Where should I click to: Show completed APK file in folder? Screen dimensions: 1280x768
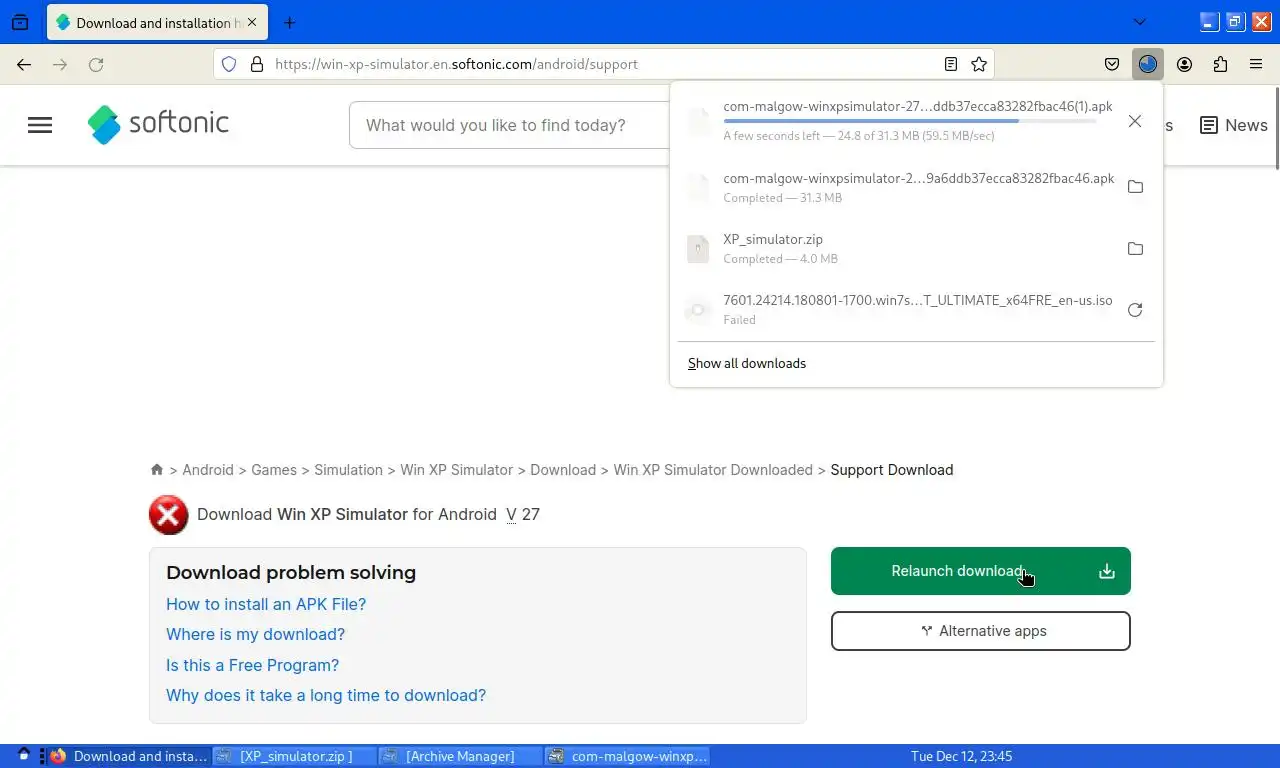(x=1135, y=187)
